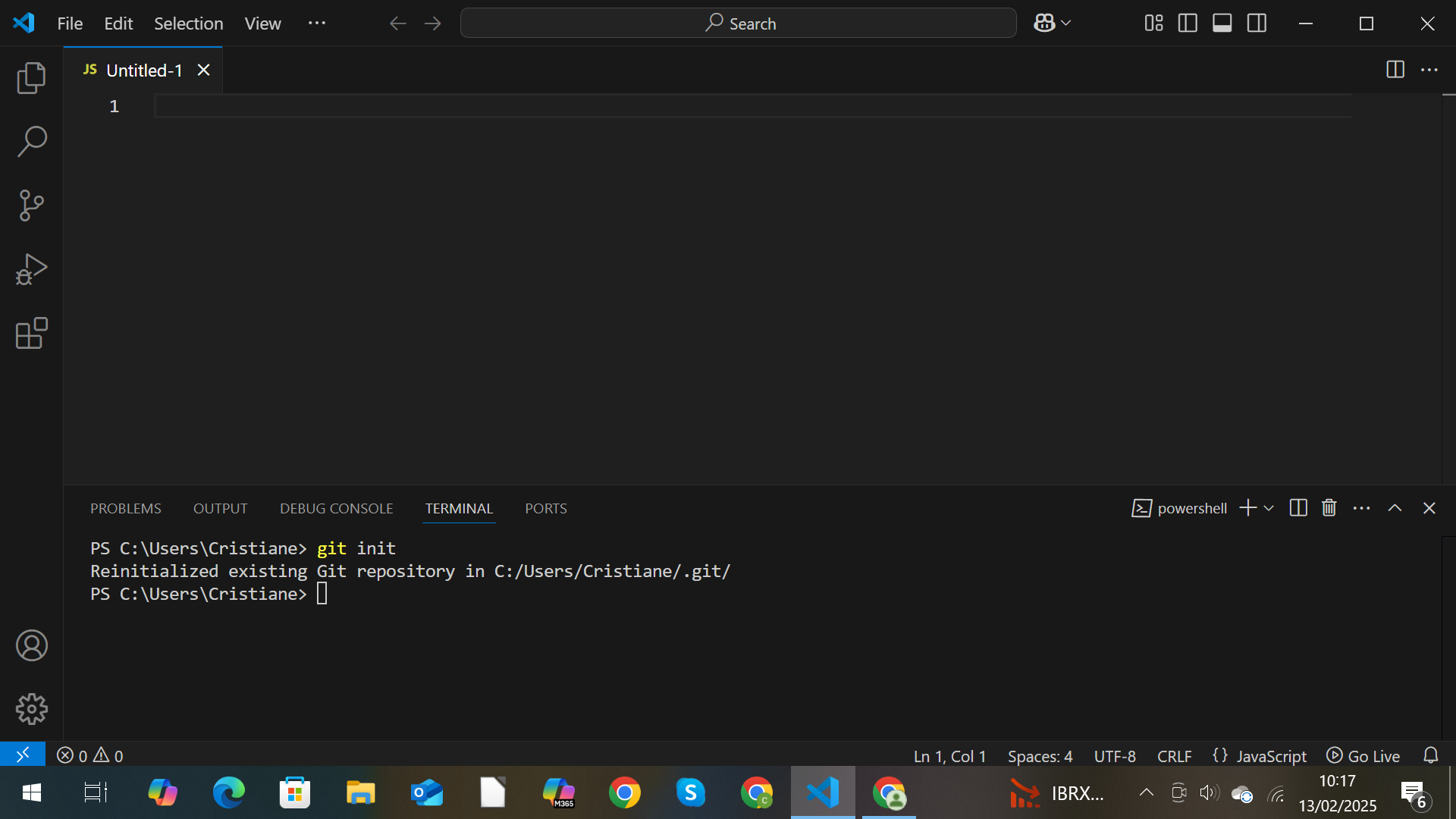Show errors and warnings count

(x=89, y=755)
